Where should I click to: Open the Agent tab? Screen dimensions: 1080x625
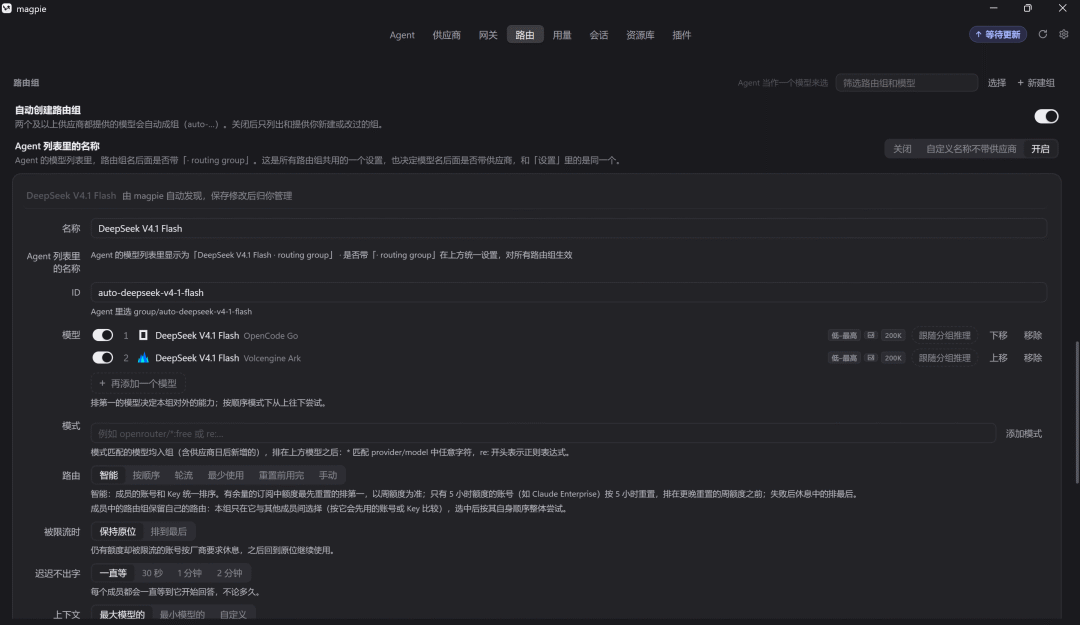click(x=402, y=35)
